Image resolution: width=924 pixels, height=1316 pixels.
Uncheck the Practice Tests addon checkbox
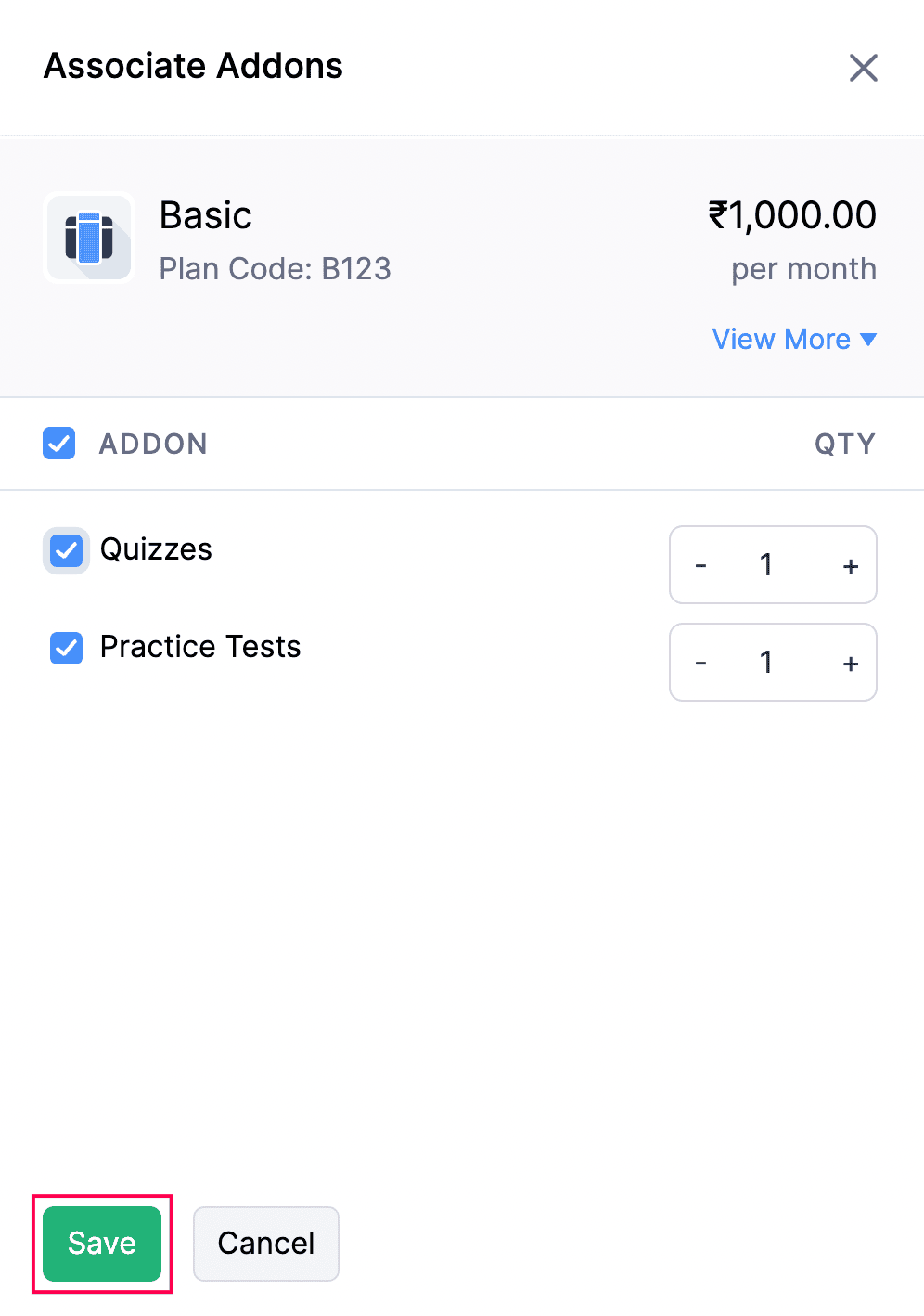tap(66, 648)
